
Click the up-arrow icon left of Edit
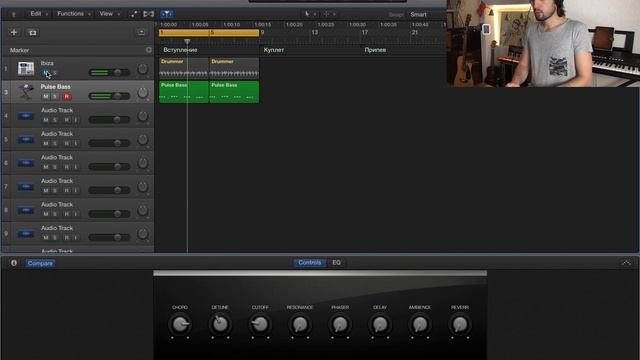coord(13,14)
